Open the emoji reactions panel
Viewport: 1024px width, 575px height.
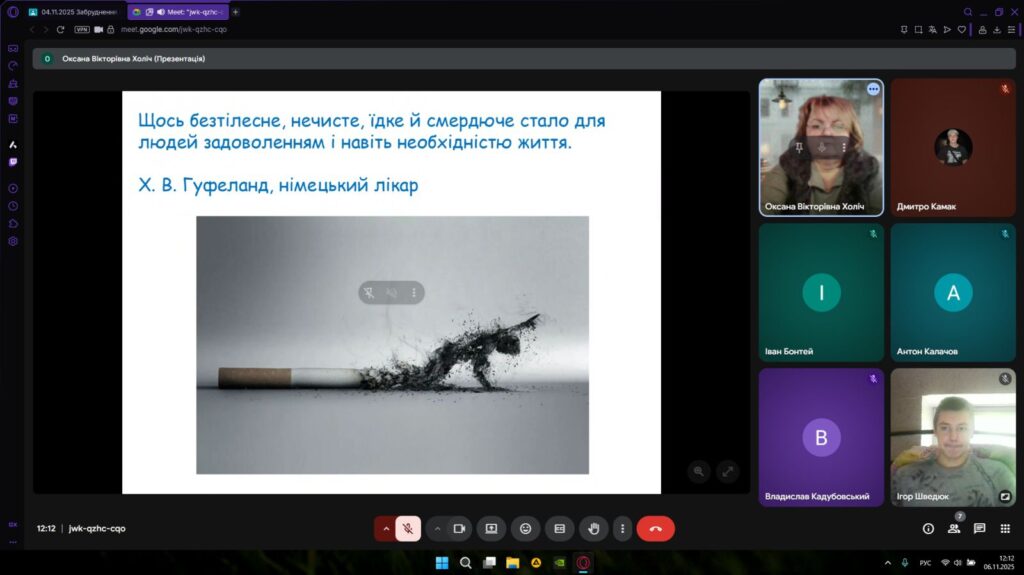point(525,528)
